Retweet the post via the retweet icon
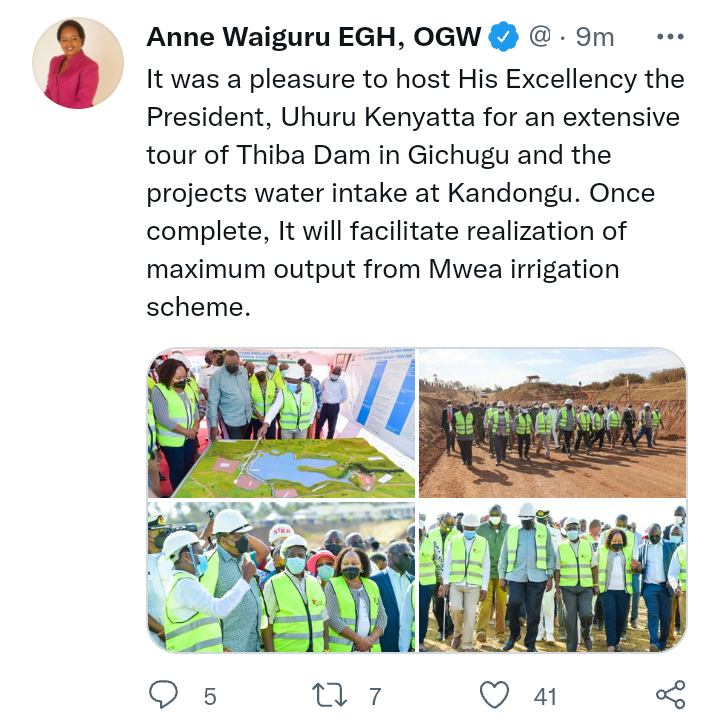This screenshot has height=727, width=720. [329, 695]
